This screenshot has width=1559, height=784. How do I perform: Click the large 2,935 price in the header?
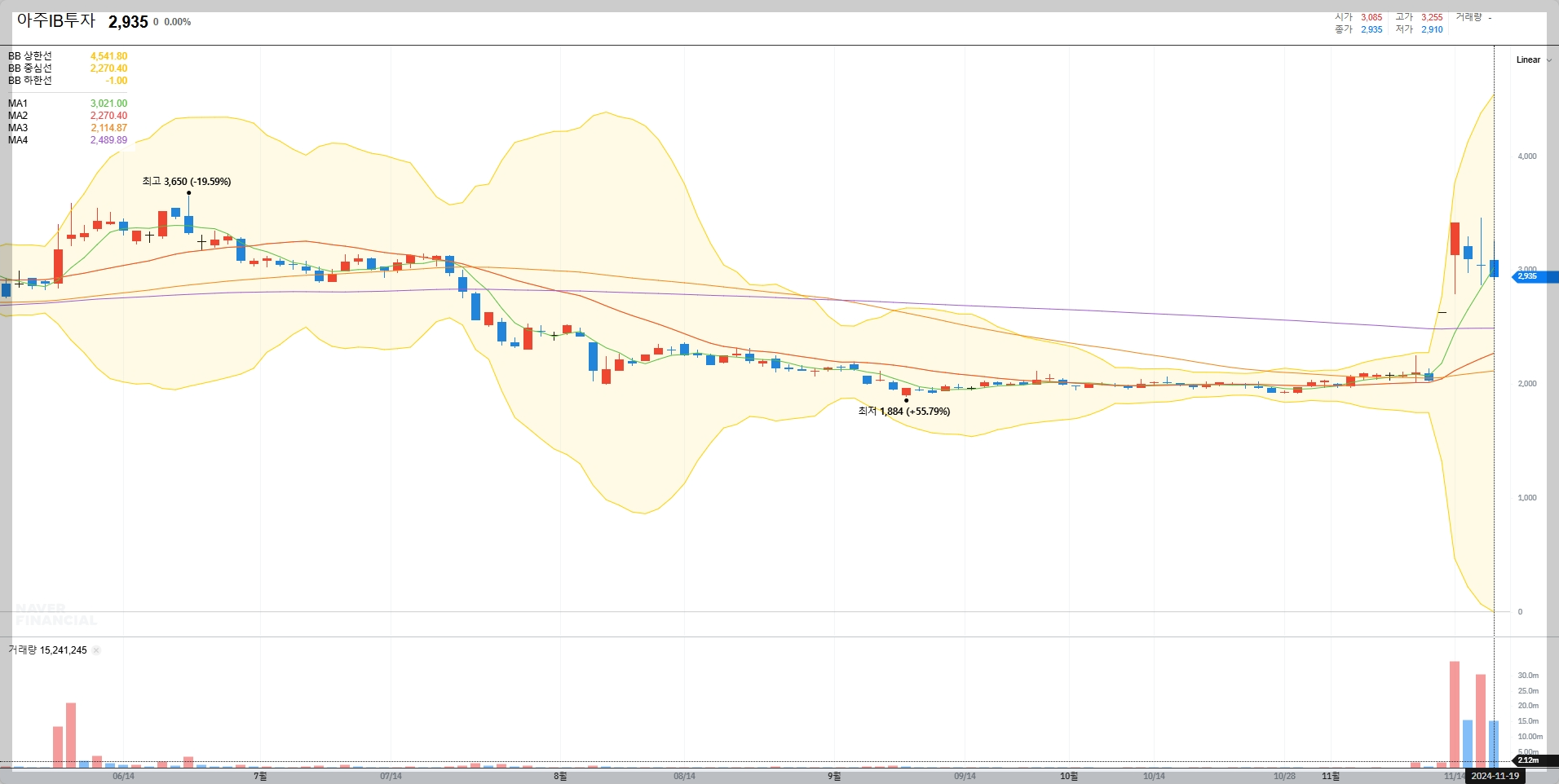click(128, 22)
